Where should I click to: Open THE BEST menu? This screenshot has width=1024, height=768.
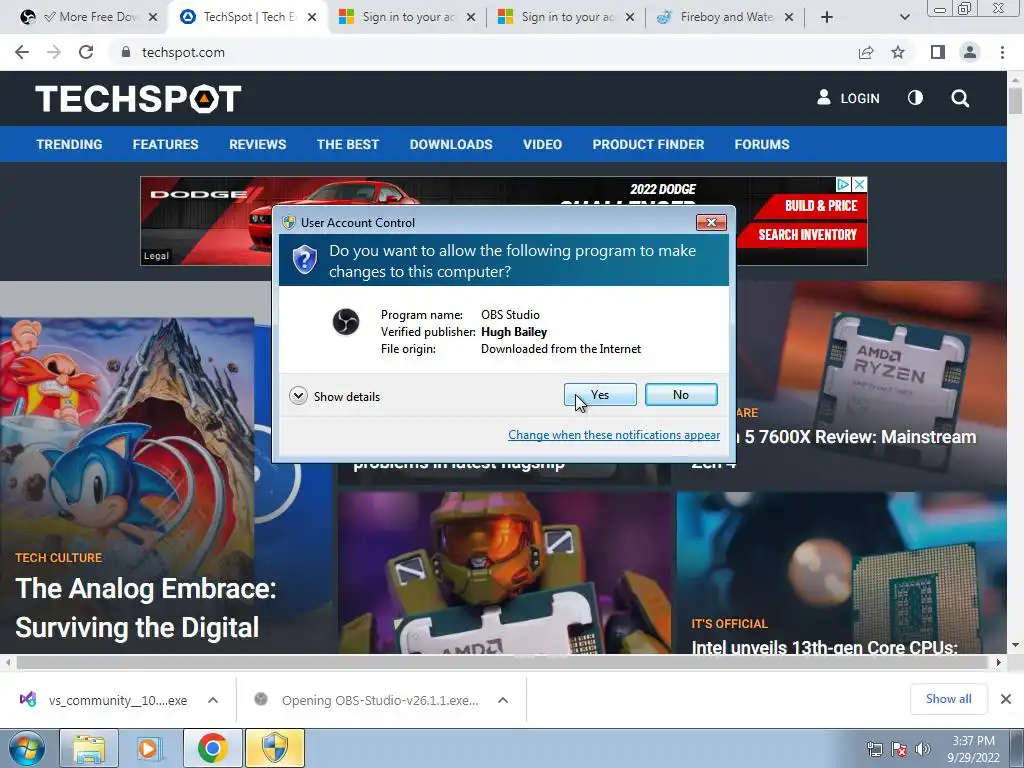pos(348,144)
